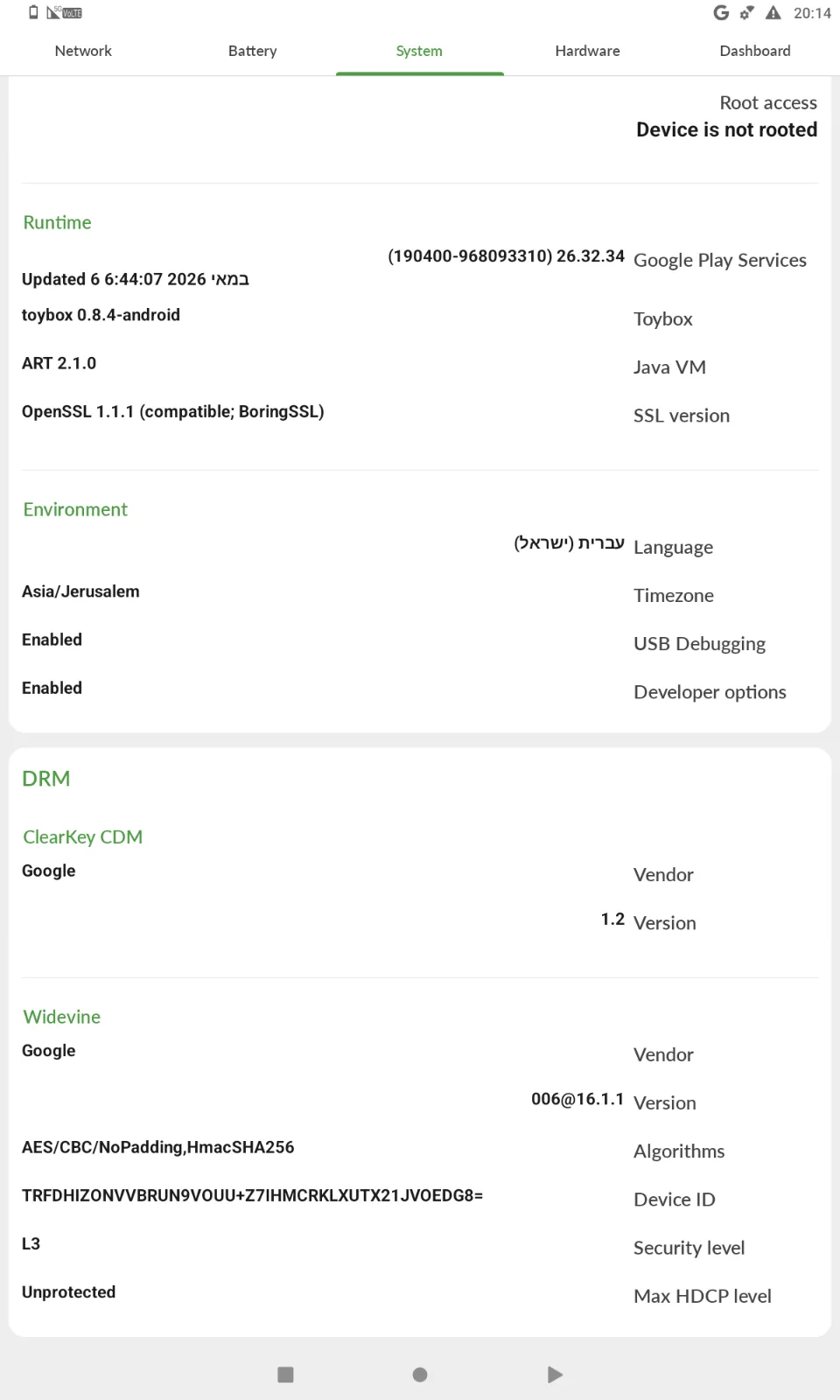The image size is (840, 1400).
Task: Select the Hardware tab
Action: [x=587, y=51]
